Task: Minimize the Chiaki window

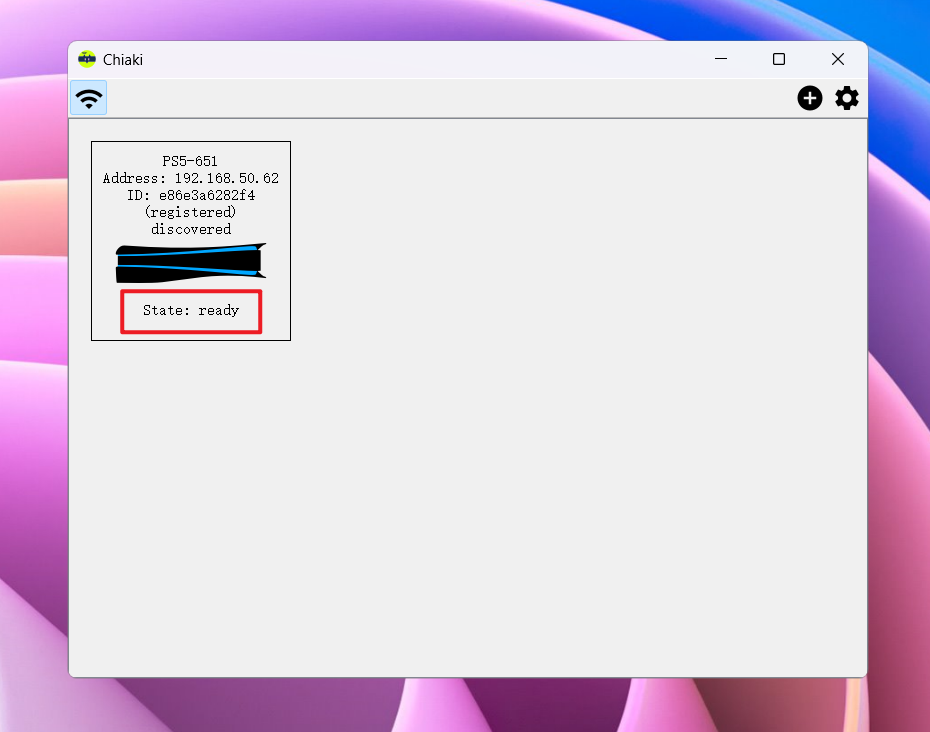Action: tap(721, 59)
